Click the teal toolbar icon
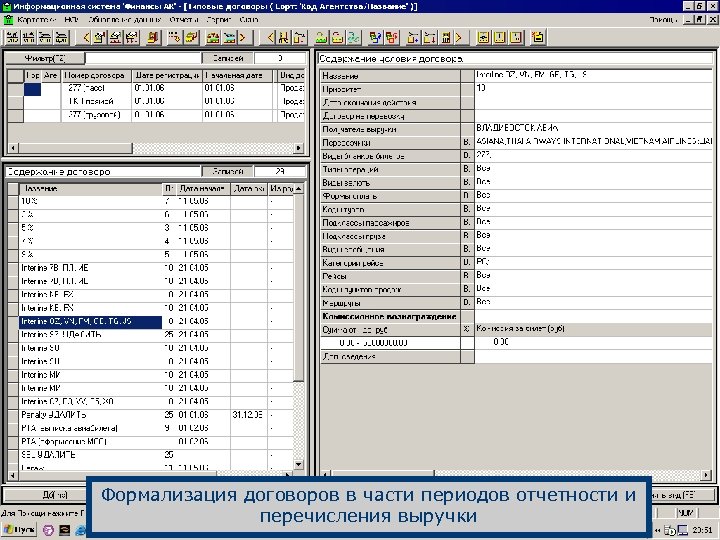Image resolution: width=720 pixels, height=540 pixels. [354, 37]
